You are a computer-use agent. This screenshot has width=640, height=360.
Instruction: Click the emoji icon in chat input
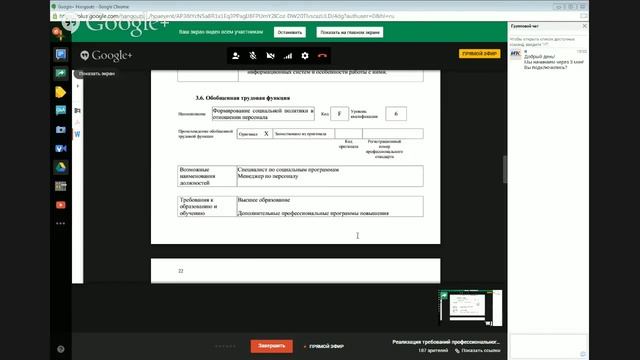coord(583,354)
